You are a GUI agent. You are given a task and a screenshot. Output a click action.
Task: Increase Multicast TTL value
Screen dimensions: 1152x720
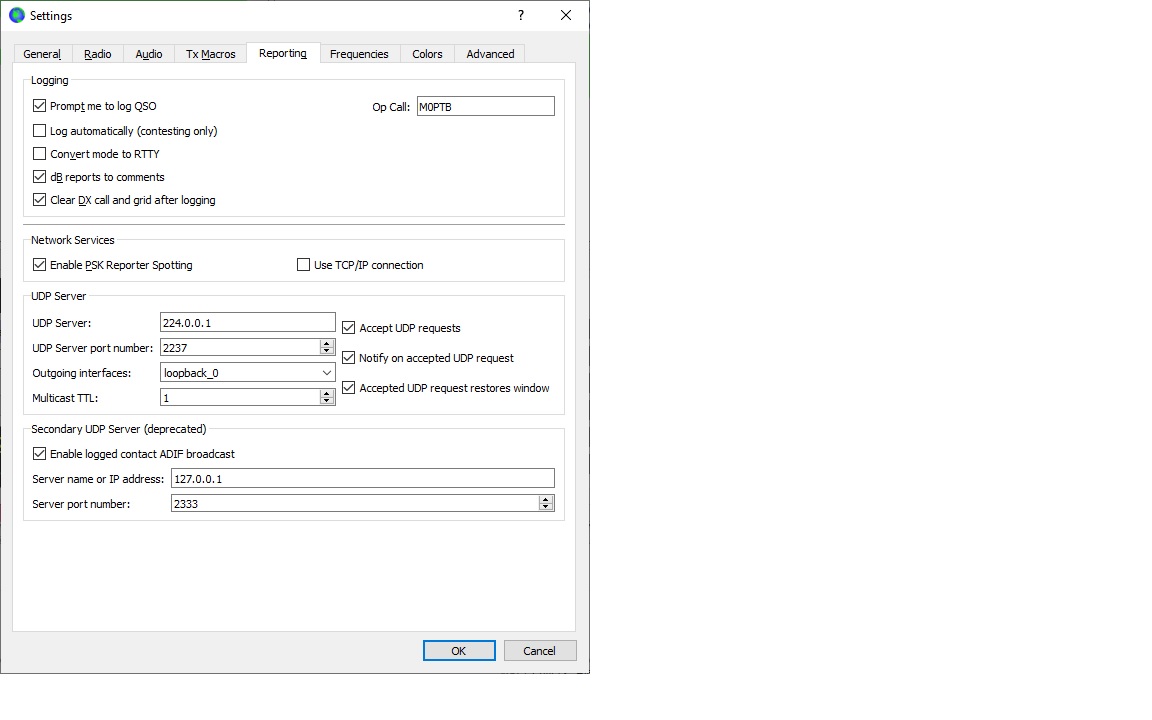click(328, 393)
